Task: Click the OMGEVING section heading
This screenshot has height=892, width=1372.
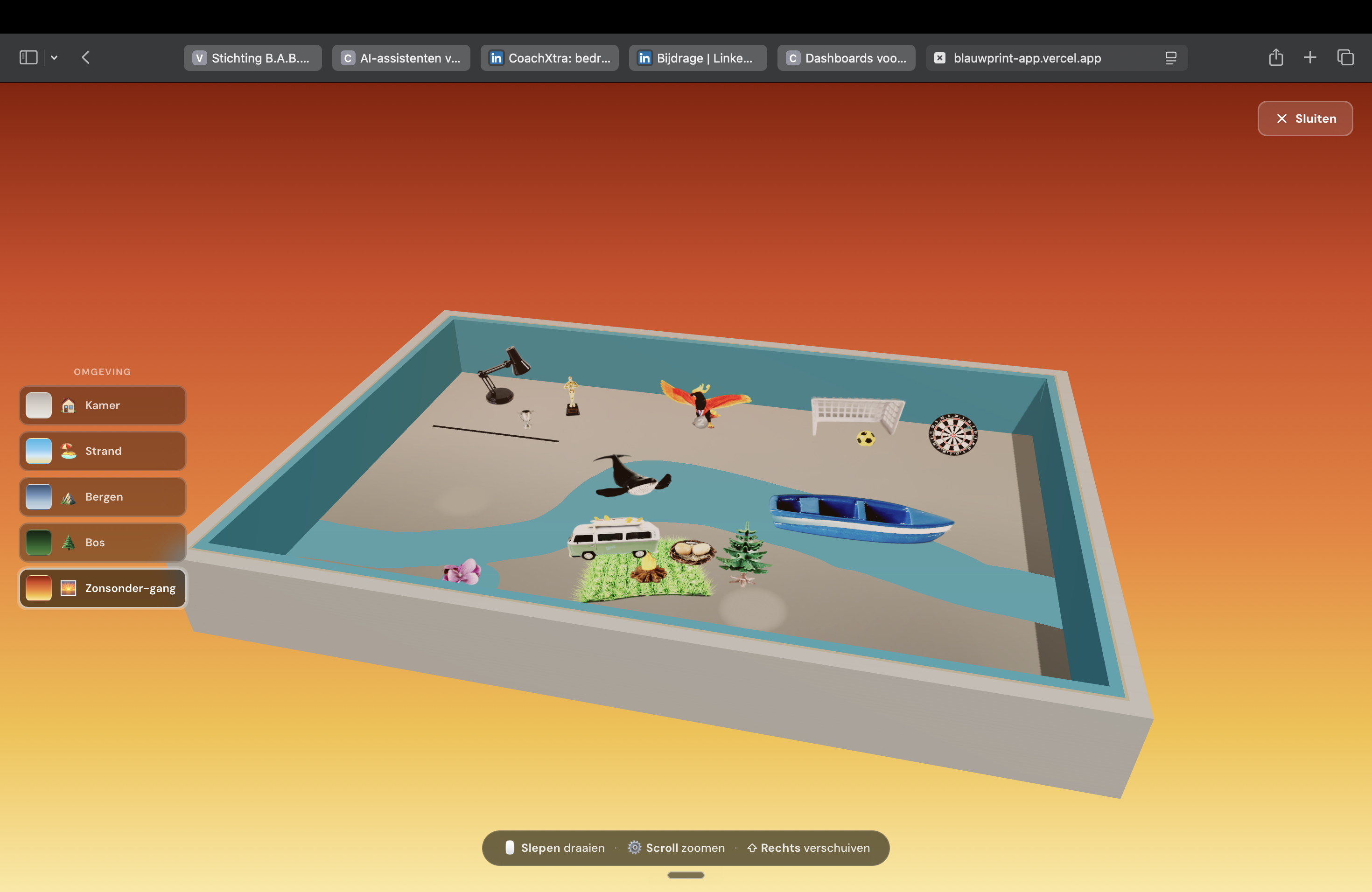Action: 103,372
